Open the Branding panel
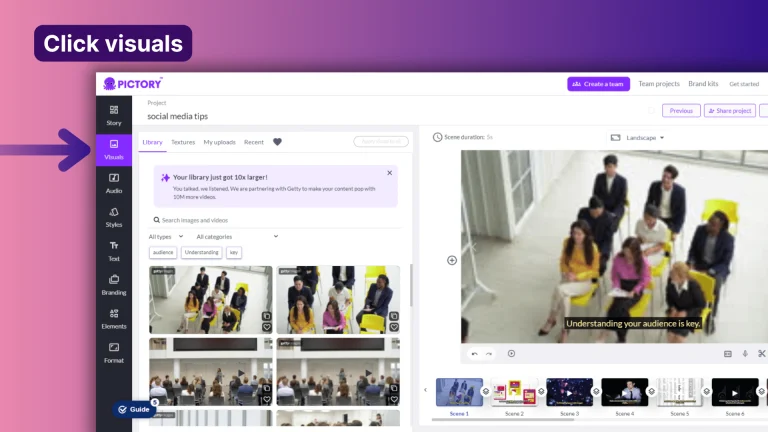Viewport: 768px width, 432px height. tap(114, 285)
